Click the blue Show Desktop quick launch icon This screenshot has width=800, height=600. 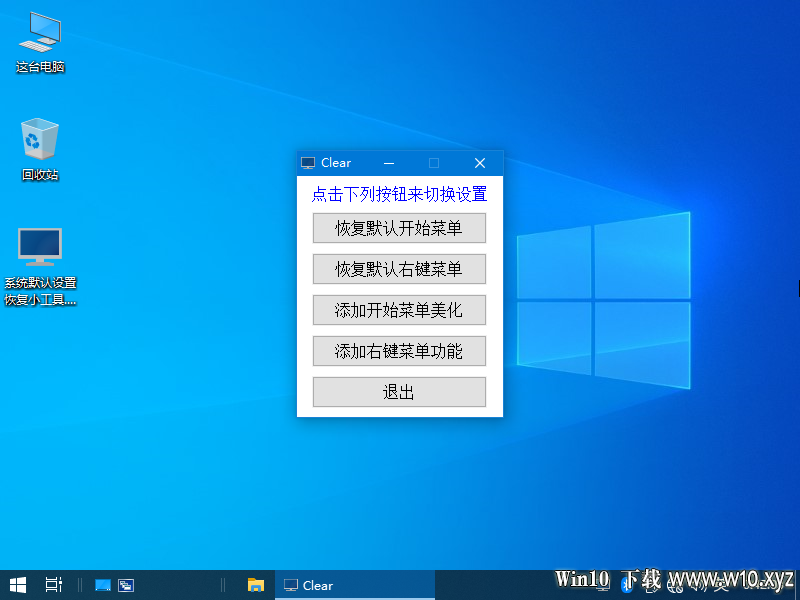pos(103,585)
